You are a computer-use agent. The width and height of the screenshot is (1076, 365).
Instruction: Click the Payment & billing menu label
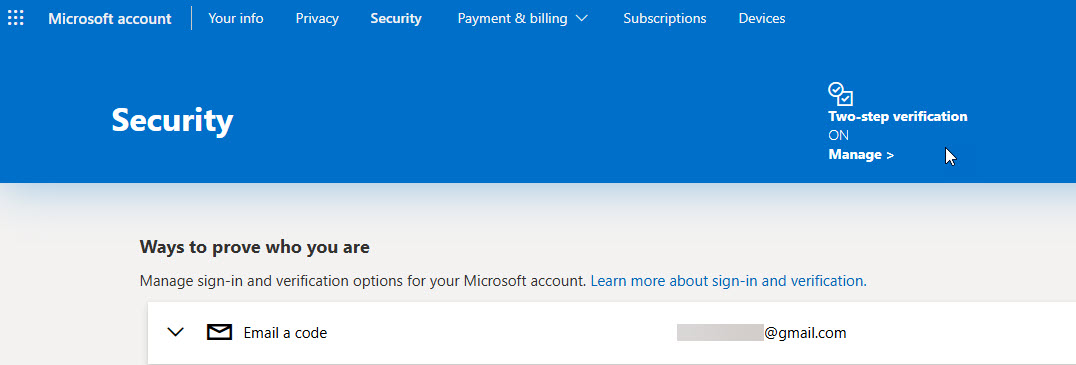(512, 19)
